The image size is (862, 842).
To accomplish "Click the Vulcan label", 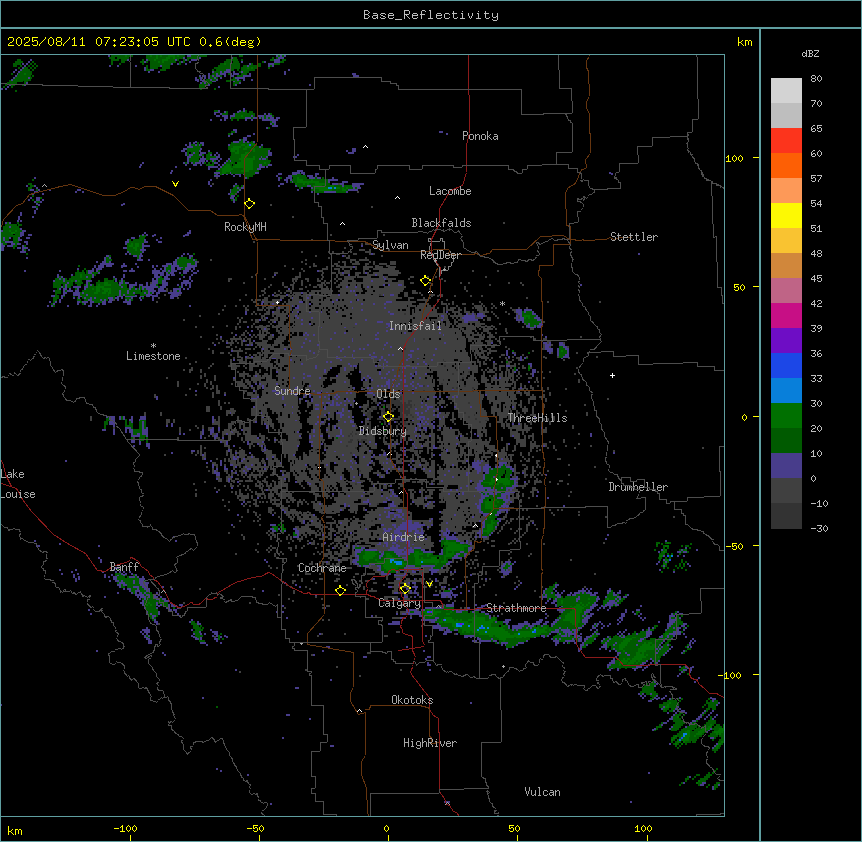I will tap(543, 792).
